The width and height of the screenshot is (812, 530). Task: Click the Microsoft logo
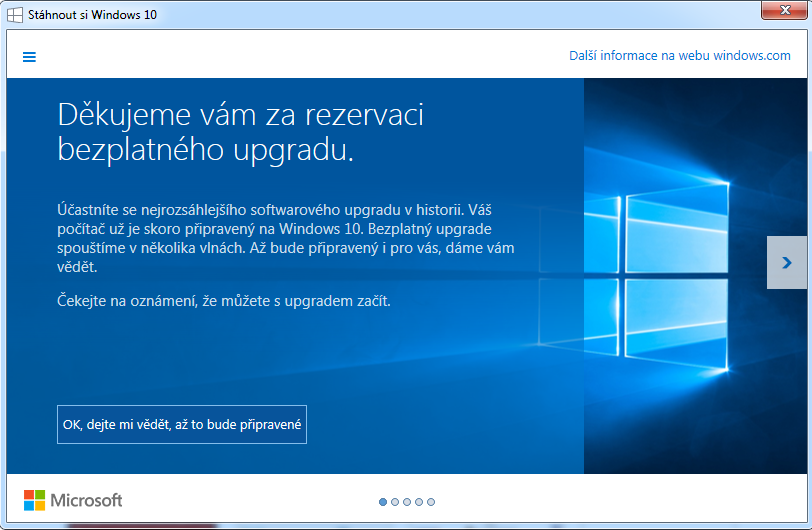click(73, 500)
